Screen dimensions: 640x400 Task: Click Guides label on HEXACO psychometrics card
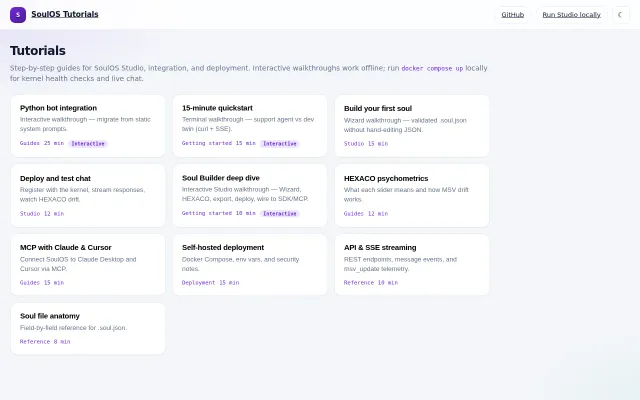click(x=353, y=213)
